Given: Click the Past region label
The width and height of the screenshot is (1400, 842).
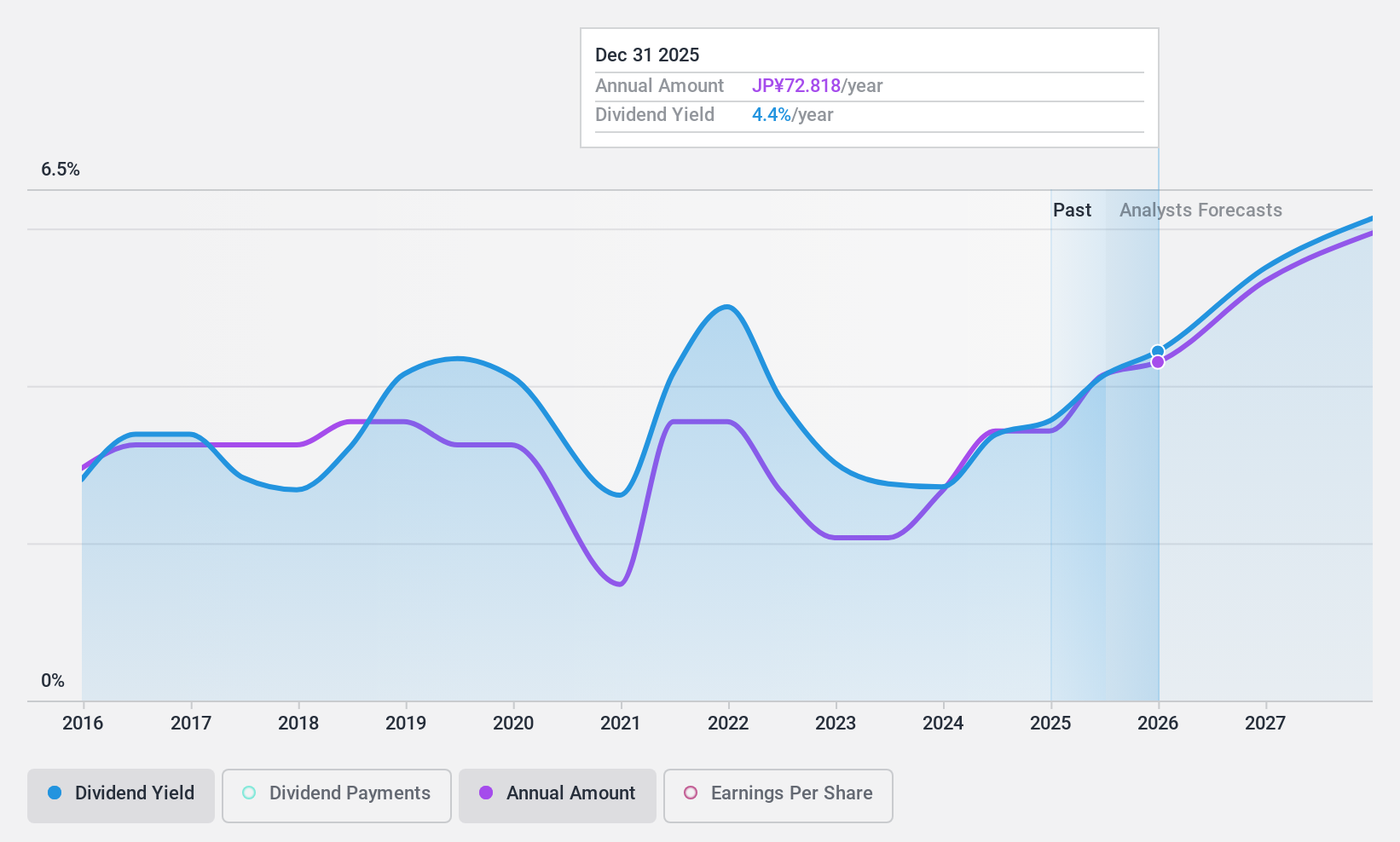Looking at the screenshot, I should tap(1072, 210).
